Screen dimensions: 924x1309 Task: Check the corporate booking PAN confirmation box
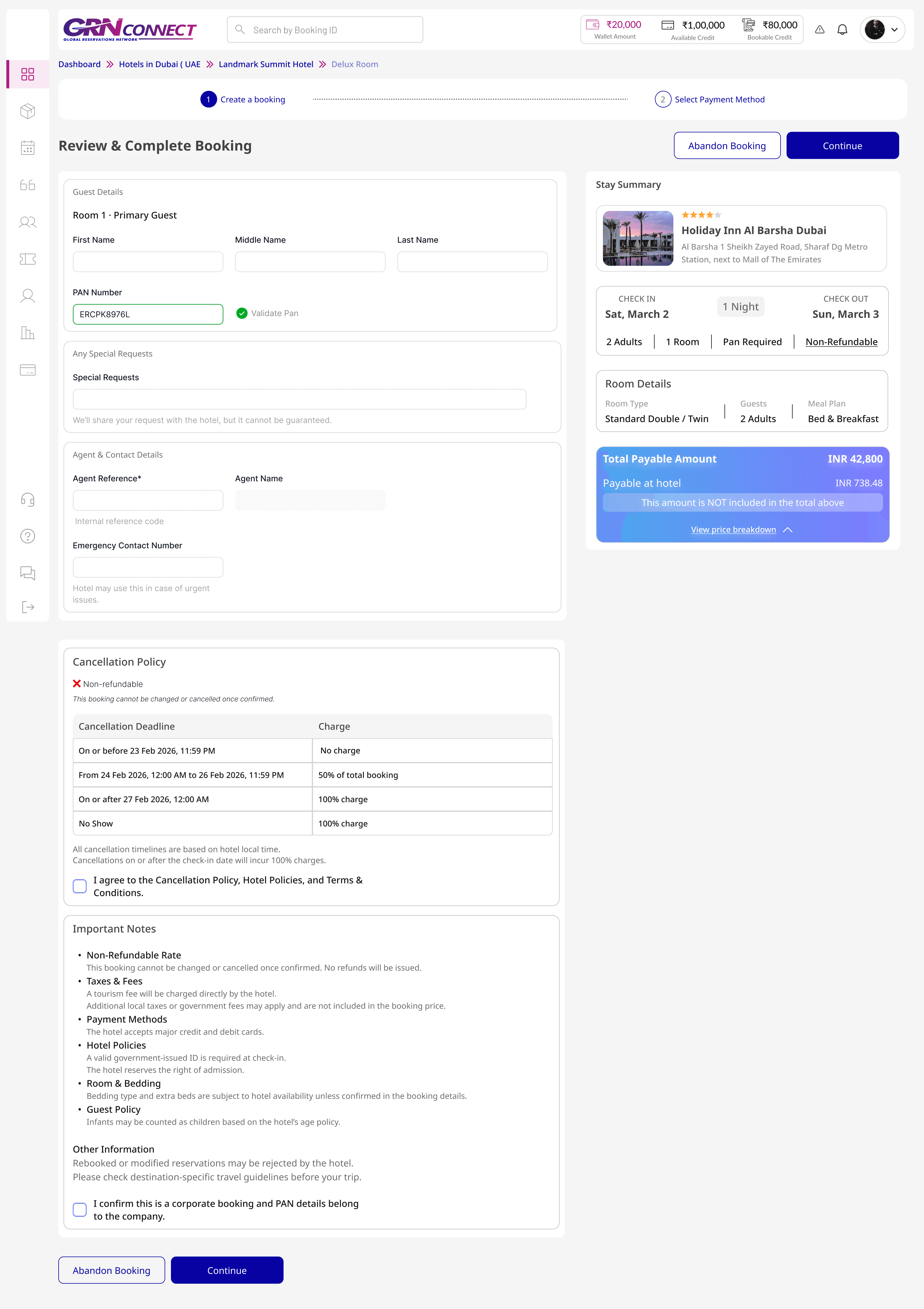[80, 1209]
